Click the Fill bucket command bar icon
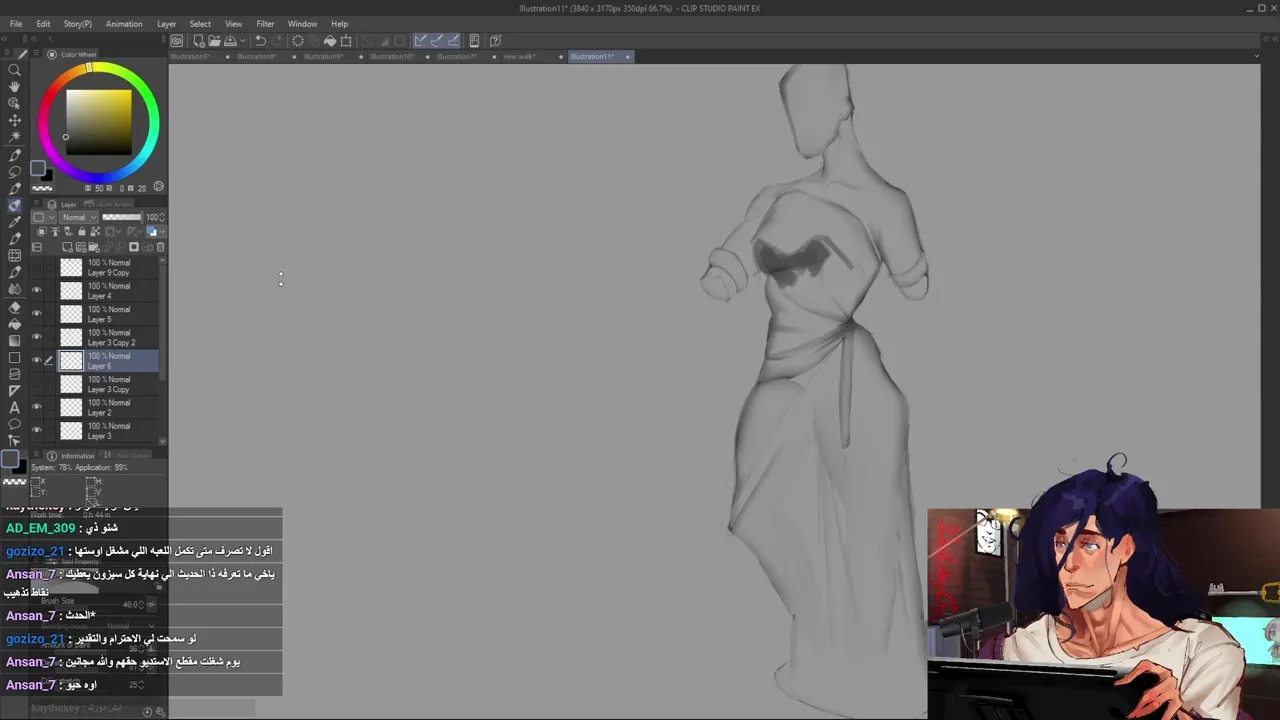The width and height of the screenshot is (1280, 720). pos(330,41)
